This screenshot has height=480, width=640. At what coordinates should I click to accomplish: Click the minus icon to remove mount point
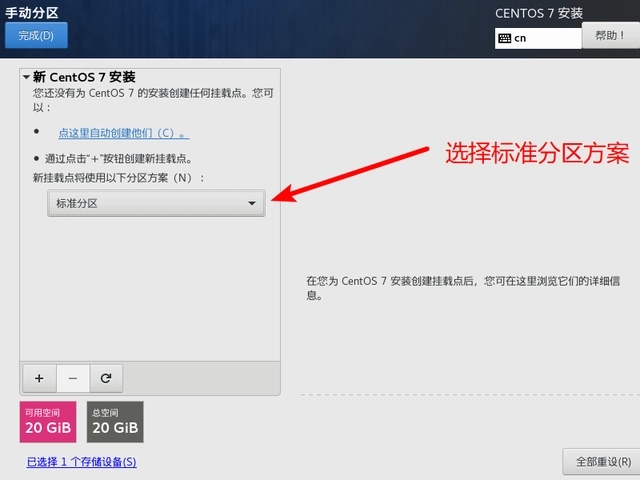(x=73, y=378)
